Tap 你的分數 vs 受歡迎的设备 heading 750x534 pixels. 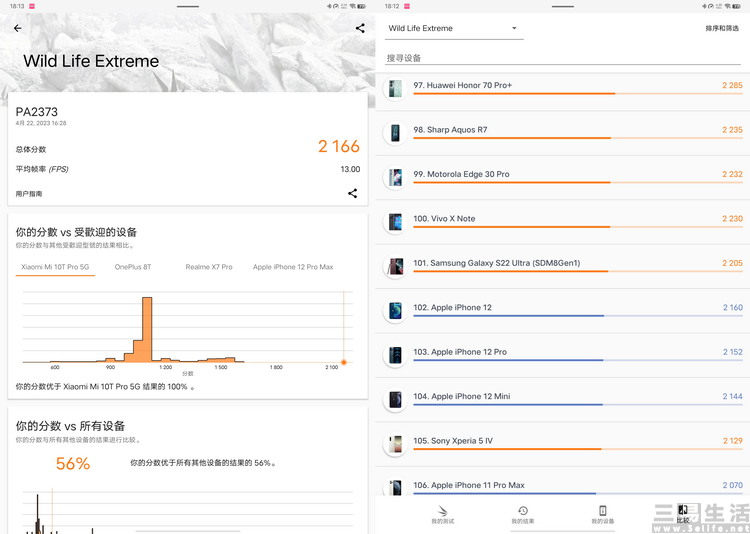[x=76, y=233]
